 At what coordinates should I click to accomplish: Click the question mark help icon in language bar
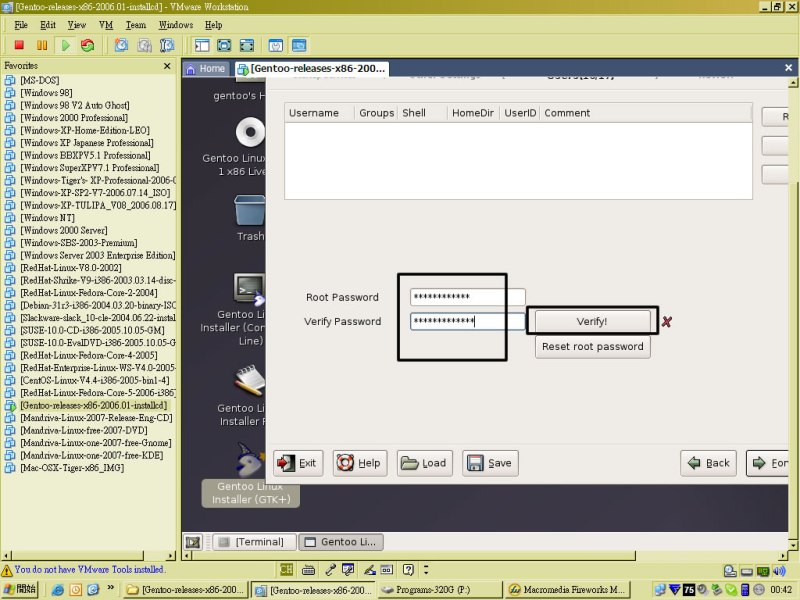(408, 570)
